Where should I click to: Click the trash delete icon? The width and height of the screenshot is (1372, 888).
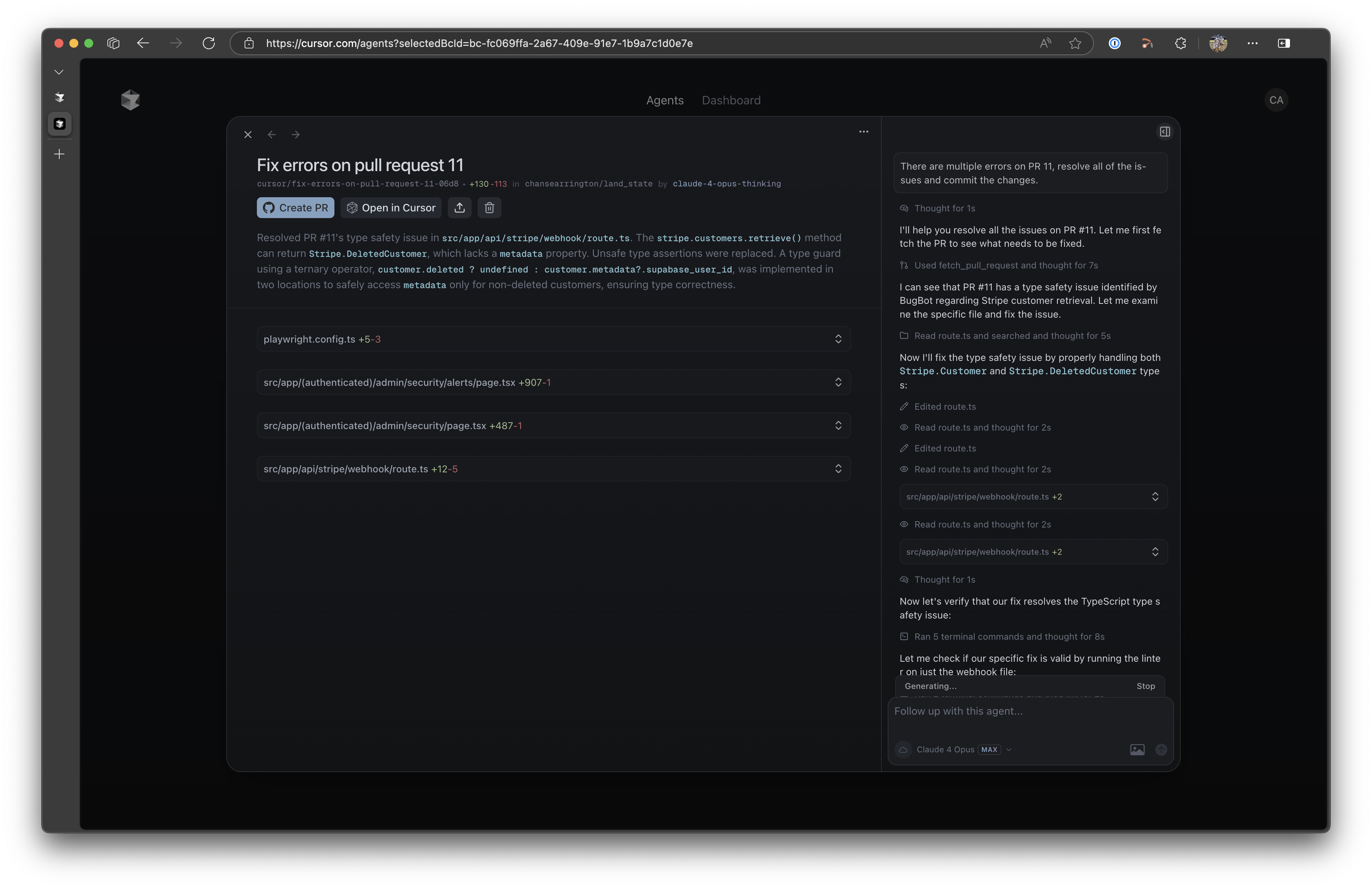click(x=490, y=207)
